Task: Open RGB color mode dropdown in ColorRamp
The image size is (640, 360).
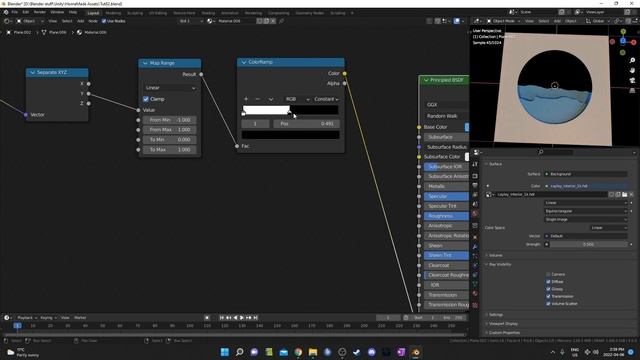Action: (x=297, y=99)
